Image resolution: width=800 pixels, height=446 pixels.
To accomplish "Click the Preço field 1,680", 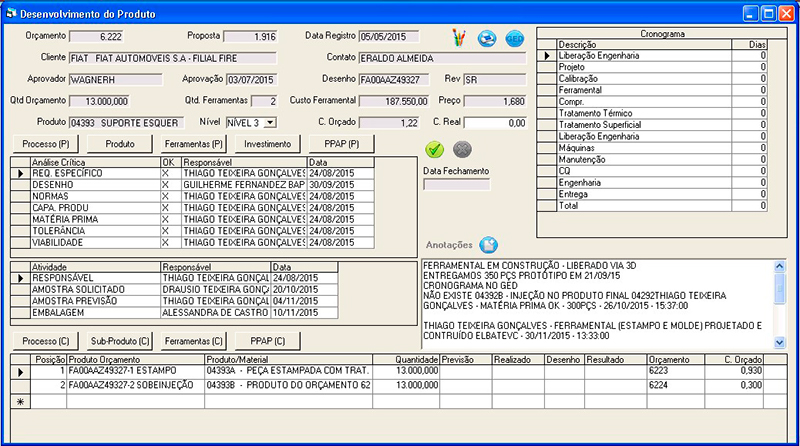I will click(x=495, y=101).
